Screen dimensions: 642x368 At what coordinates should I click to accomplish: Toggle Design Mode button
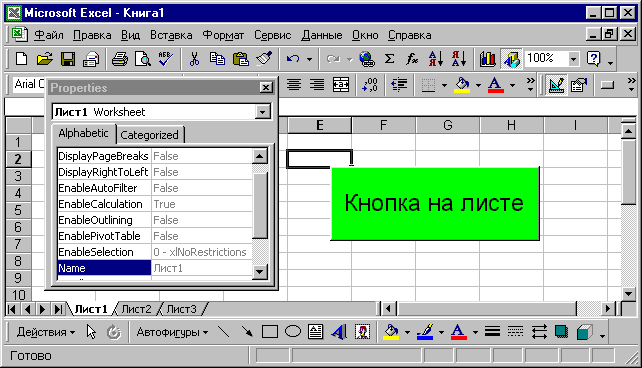(x=556, y=85)
